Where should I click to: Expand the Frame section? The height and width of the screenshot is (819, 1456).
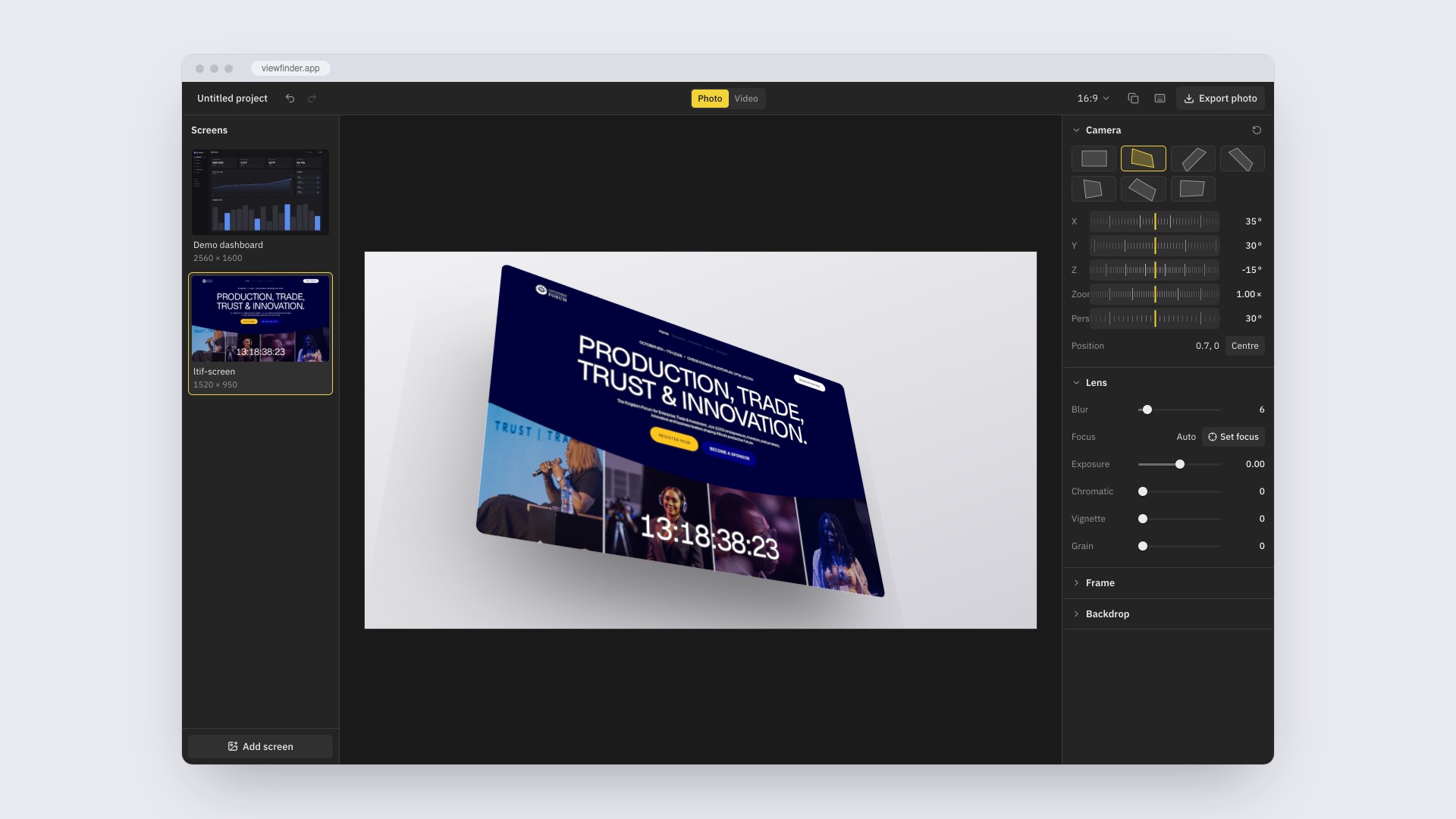pos(1168,583)
